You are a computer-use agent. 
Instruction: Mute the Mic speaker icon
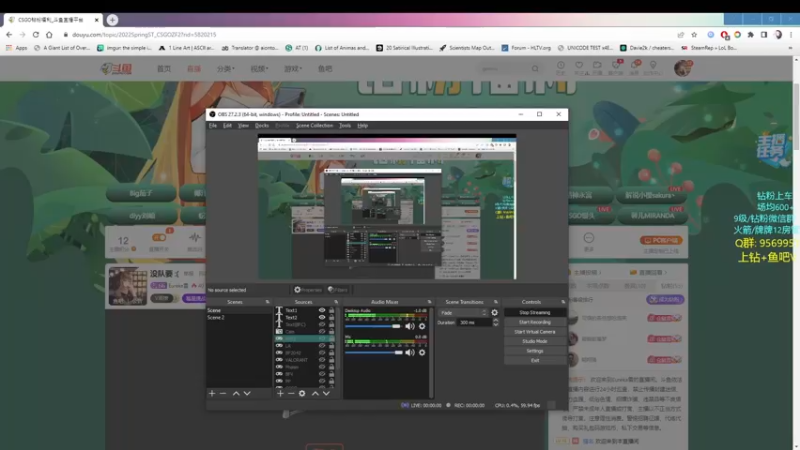(x=410, y=352)
